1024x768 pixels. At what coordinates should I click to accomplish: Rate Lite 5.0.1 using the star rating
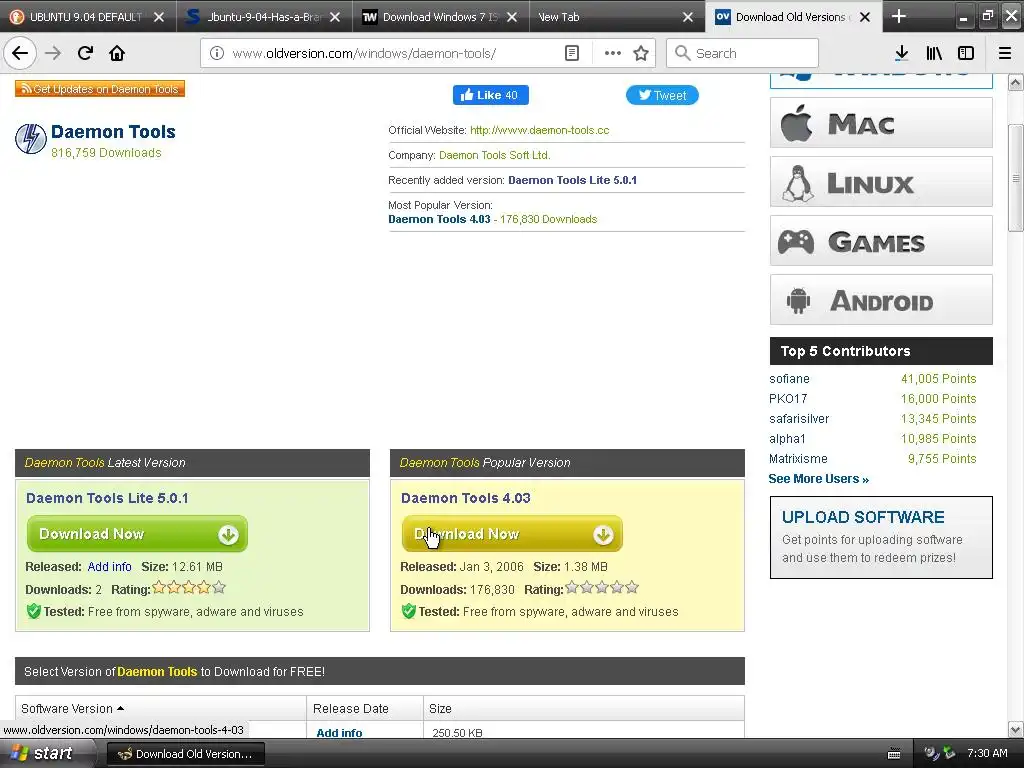189,588
